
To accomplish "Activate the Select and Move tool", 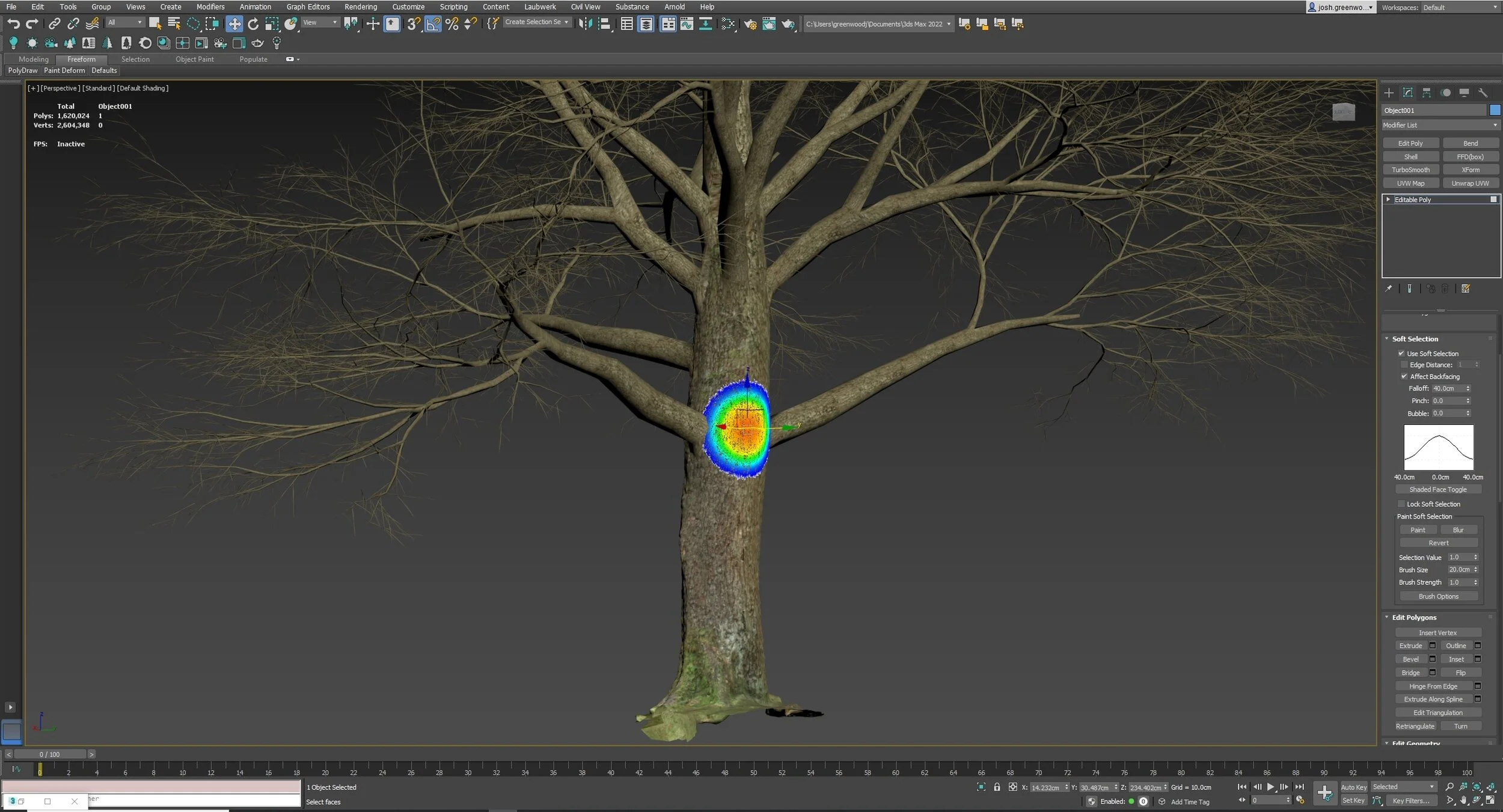I will click(x=234, y=23).
